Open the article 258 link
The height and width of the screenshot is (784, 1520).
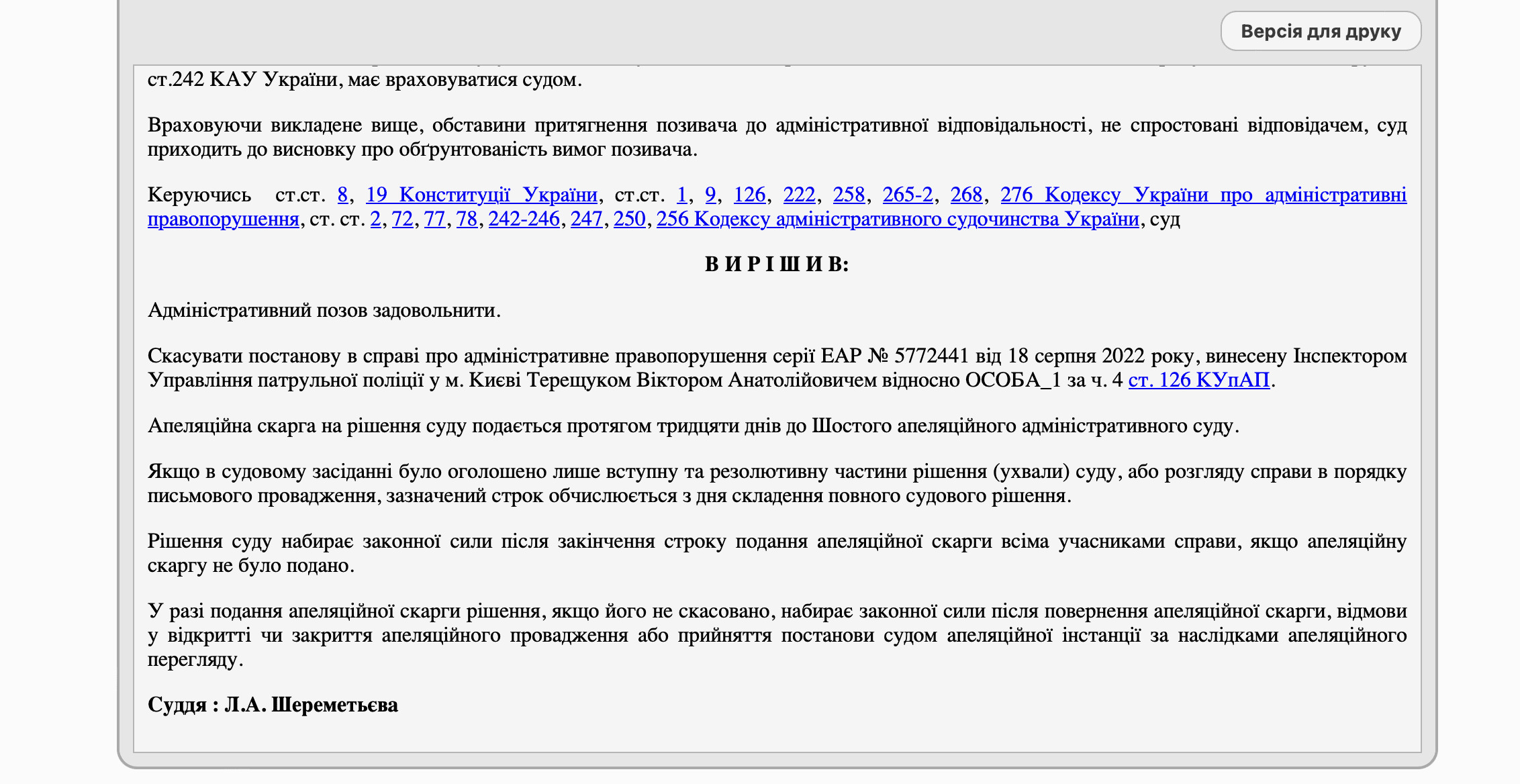tap(849, 195)
